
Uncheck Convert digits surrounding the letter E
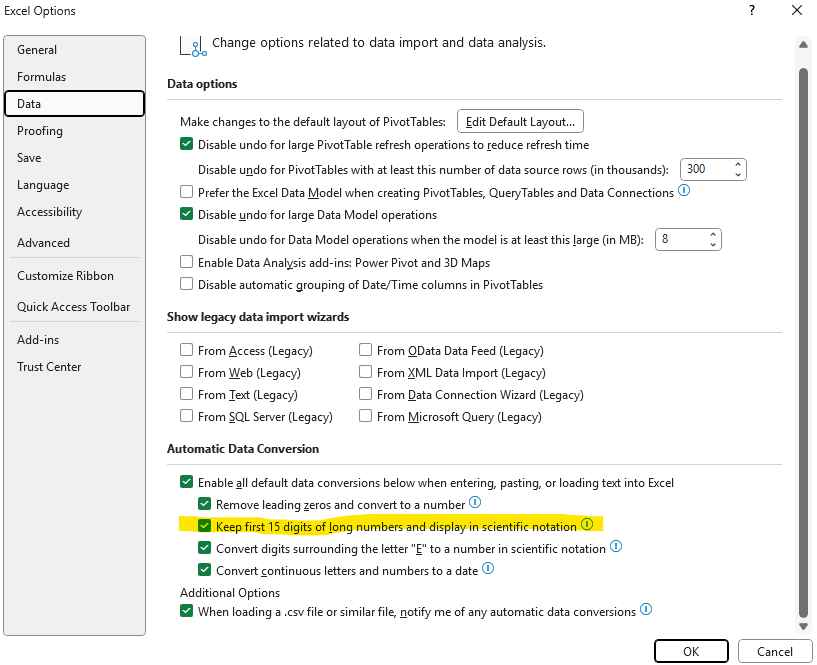tap(204, 548)
